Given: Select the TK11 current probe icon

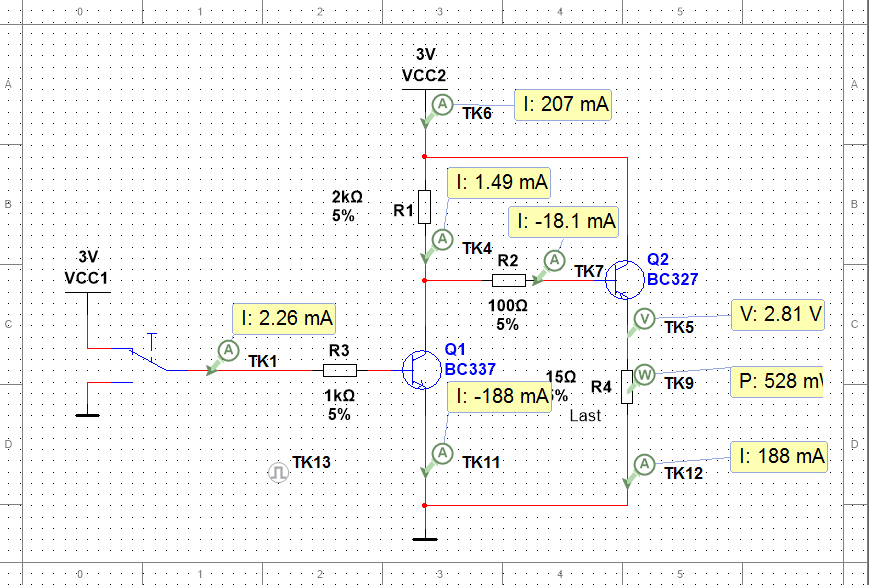Looking at the screenshot, I should tap(442, 453).
